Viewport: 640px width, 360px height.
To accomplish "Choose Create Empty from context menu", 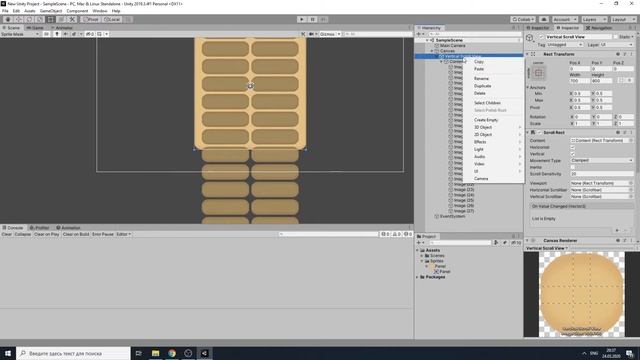I will (x=493, y=120).
